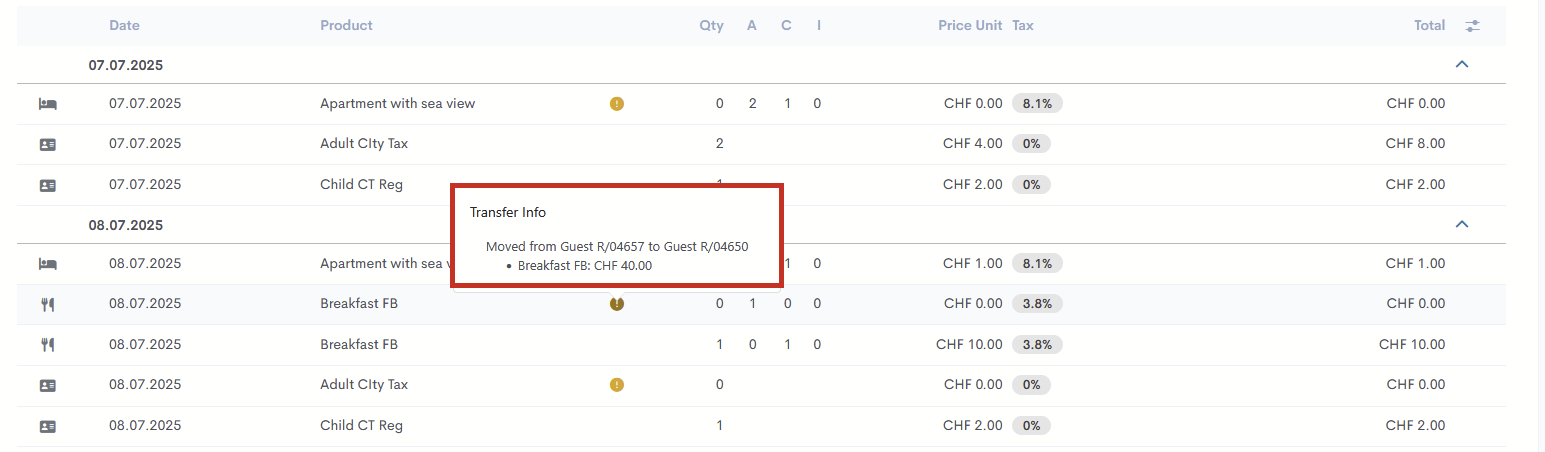The image size is (1545, 452).
Task: Select the Child CT Reg row on 07.07.2025
Action: 761,185
